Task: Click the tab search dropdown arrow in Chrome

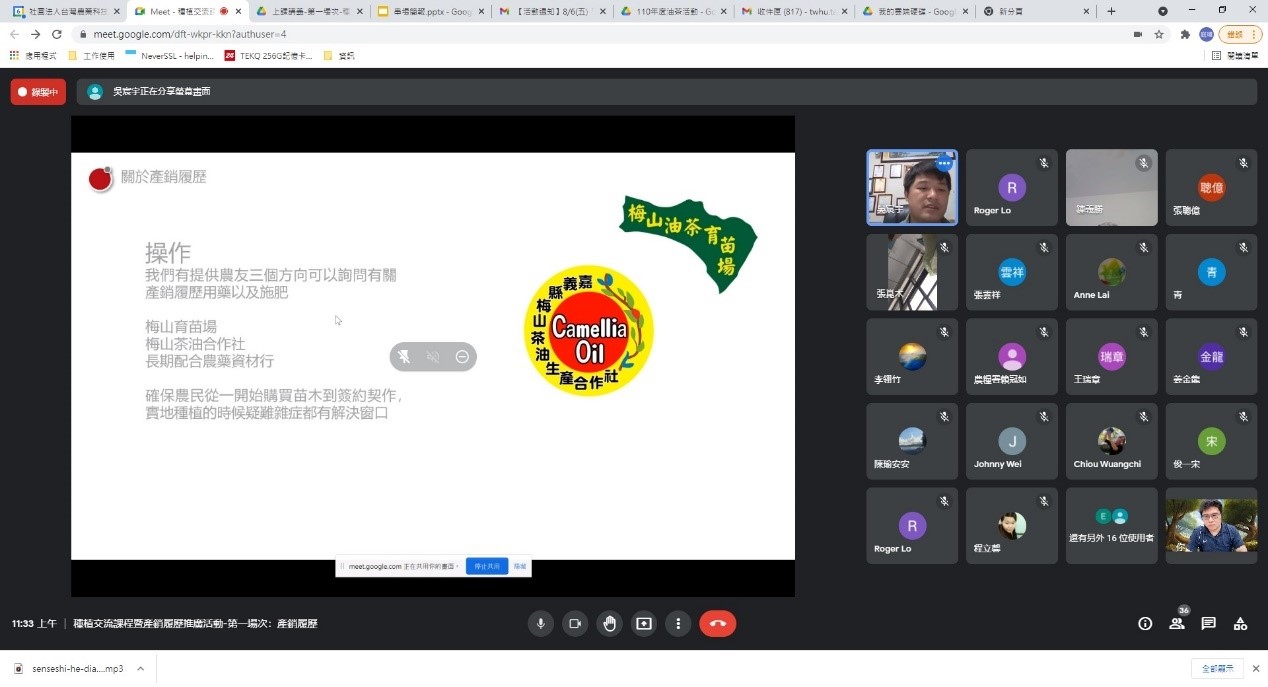Action: pos(1162,11)
